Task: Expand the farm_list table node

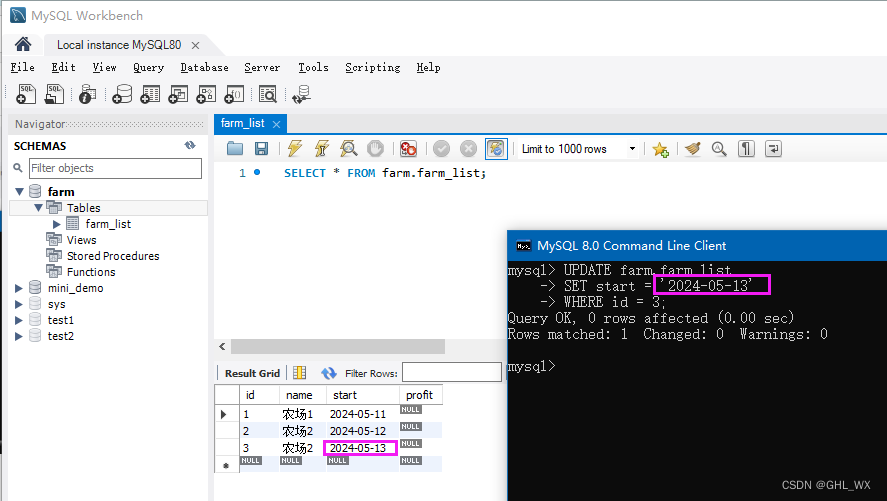Action: tap(57, 224)
